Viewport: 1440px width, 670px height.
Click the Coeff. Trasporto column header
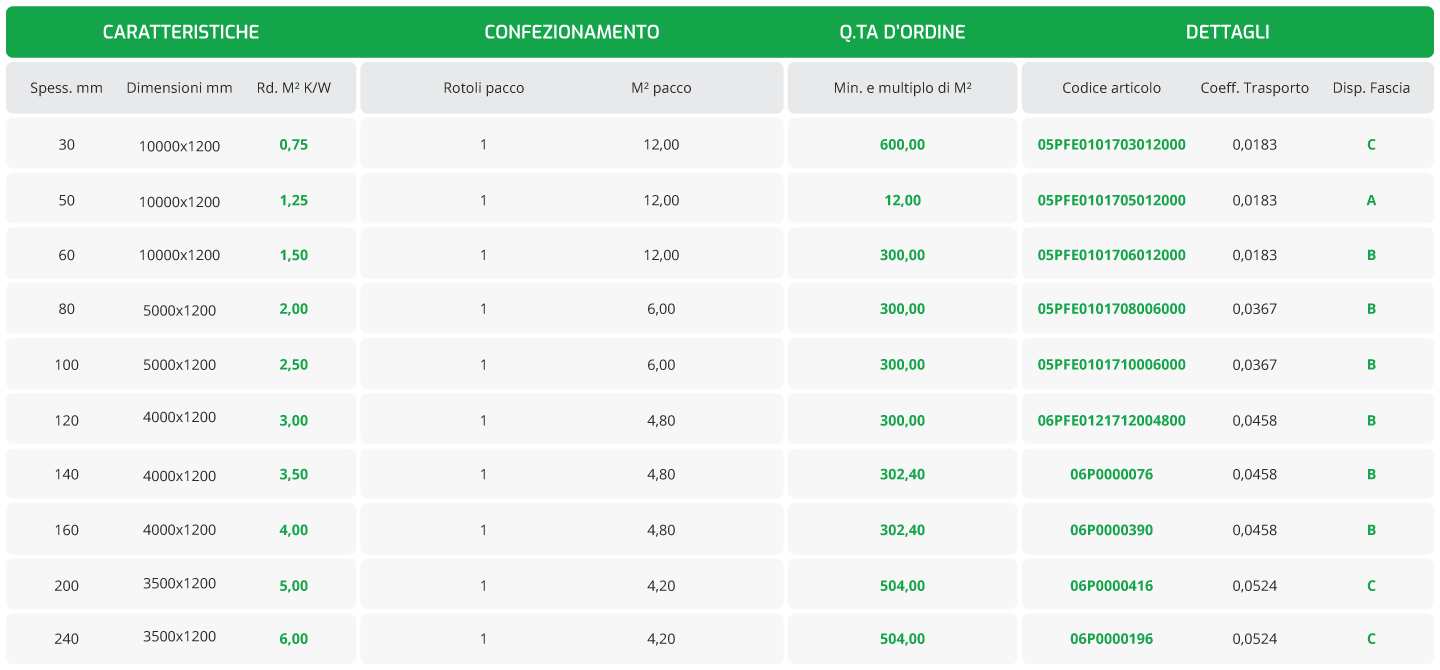(1255, 88)
